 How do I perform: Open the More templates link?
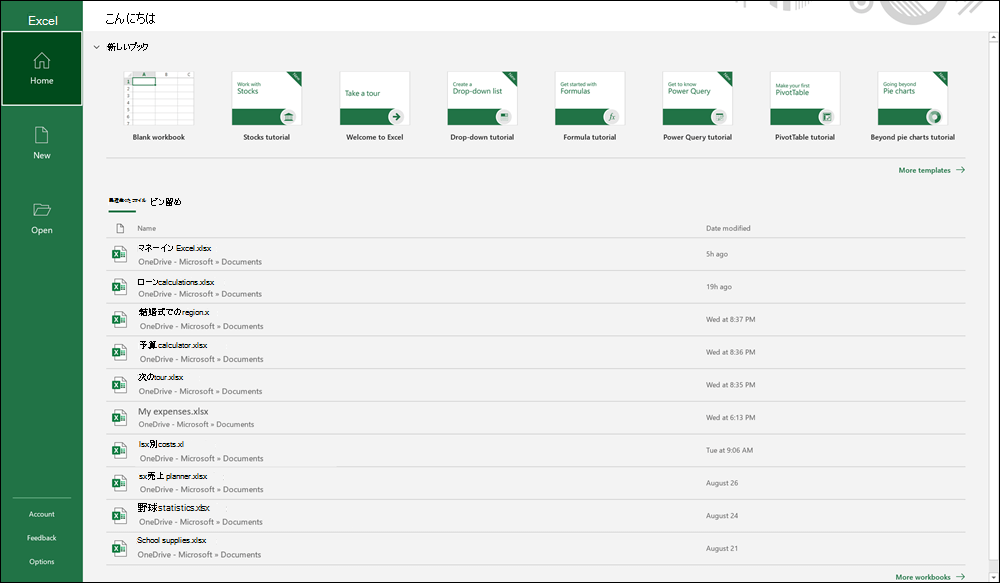[931, 170]
